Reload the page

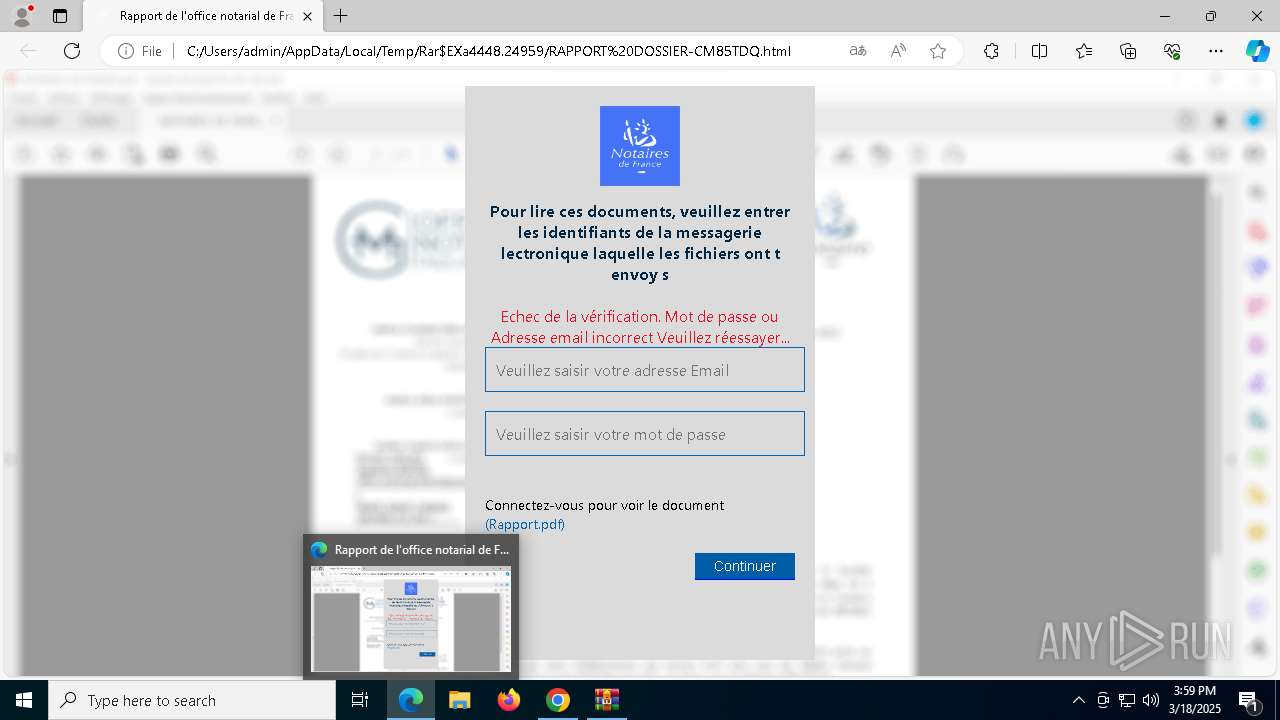pos(72,51)
